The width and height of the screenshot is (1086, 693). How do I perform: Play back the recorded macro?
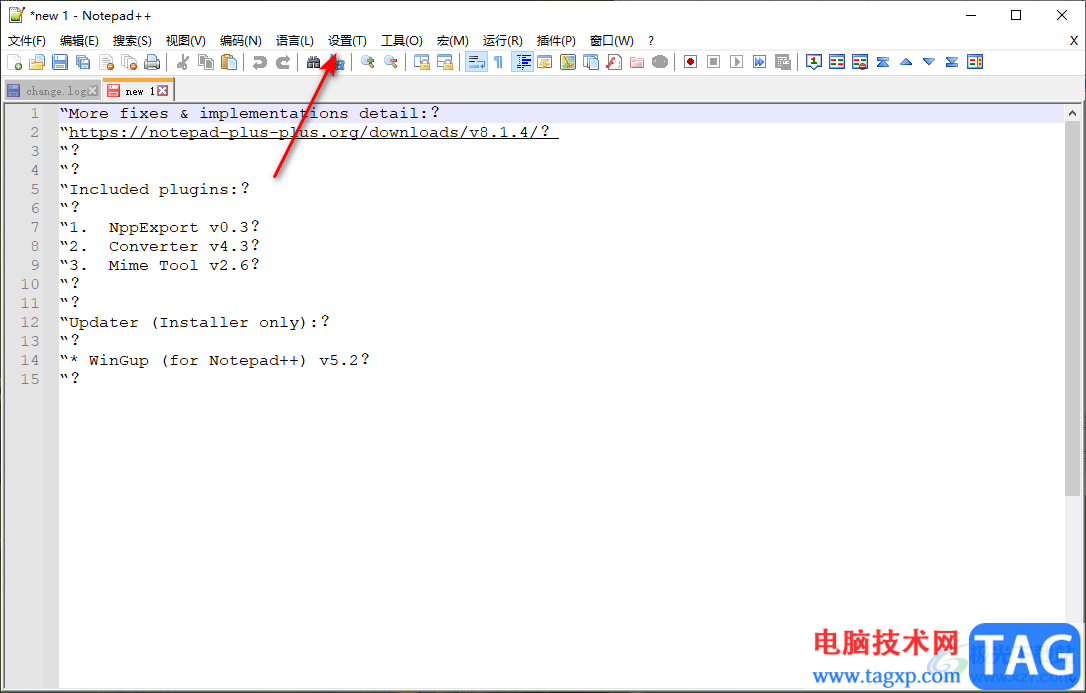737,62
